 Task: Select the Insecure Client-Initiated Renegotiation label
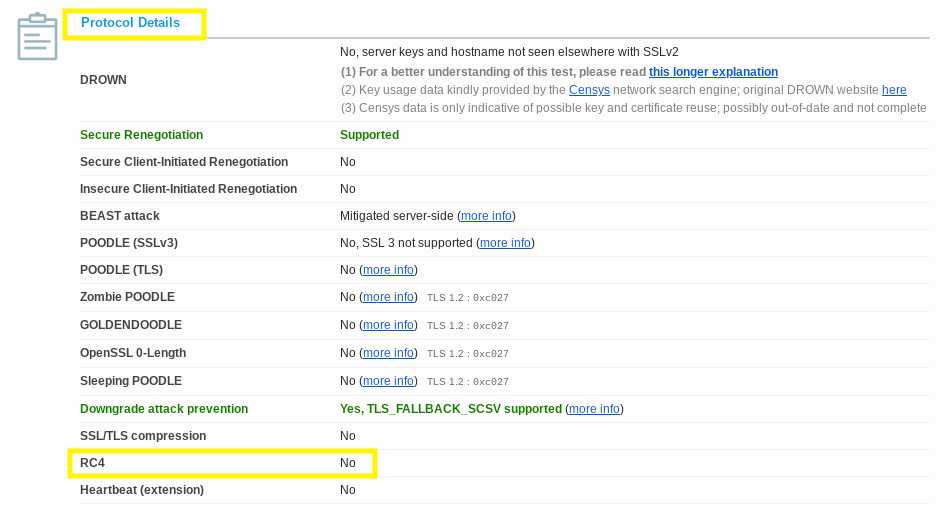(x=189, y=189)
